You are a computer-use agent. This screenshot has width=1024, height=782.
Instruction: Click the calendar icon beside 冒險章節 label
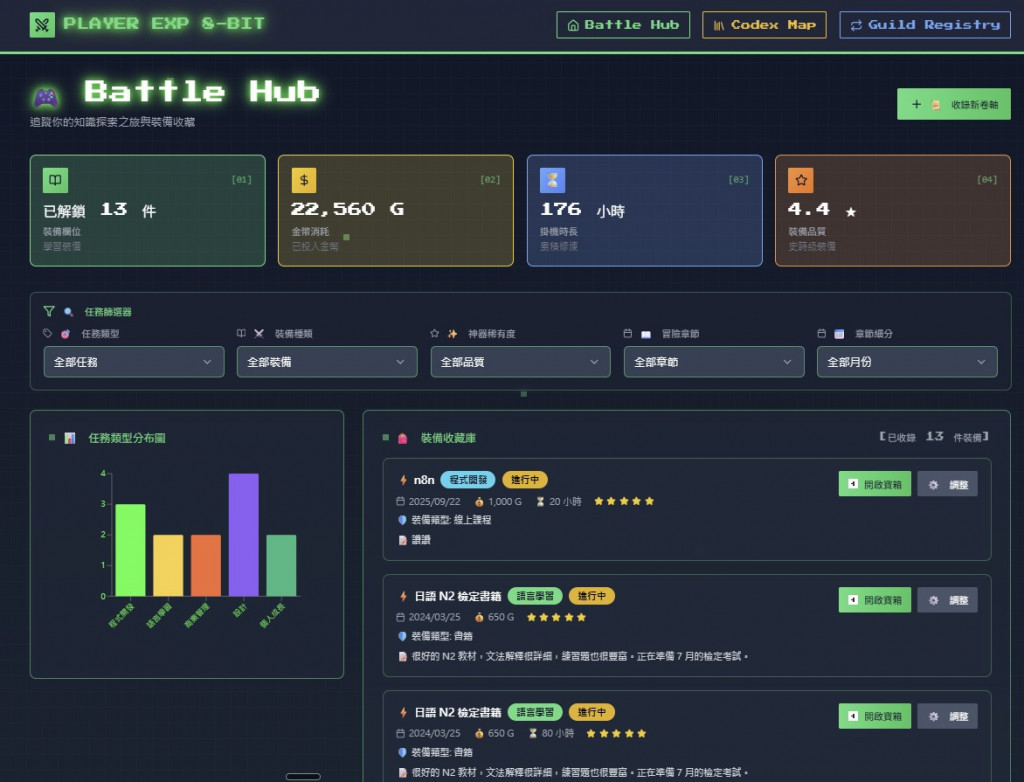pos(628,333)
